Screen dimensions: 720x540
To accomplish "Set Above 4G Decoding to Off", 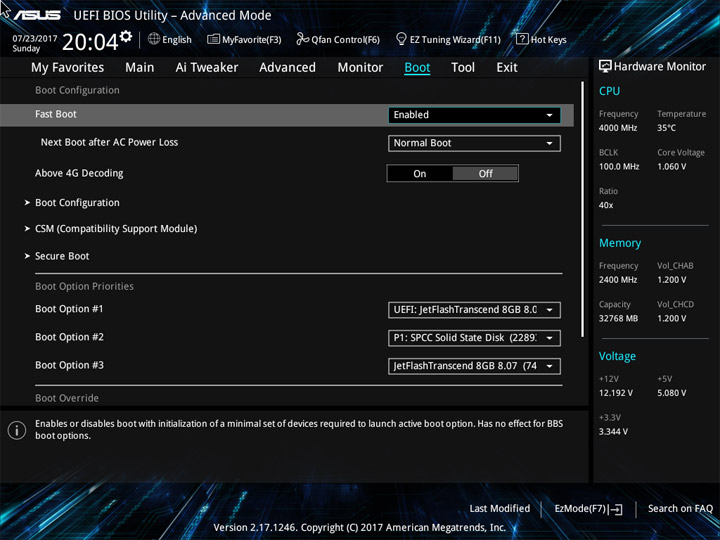I will (x=485, y=174).
